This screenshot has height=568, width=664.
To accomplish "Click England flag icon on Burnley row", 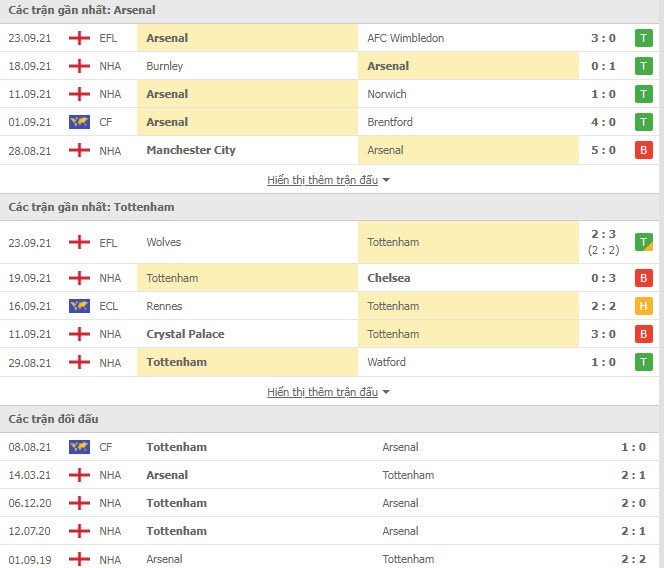I will [79, 66].
